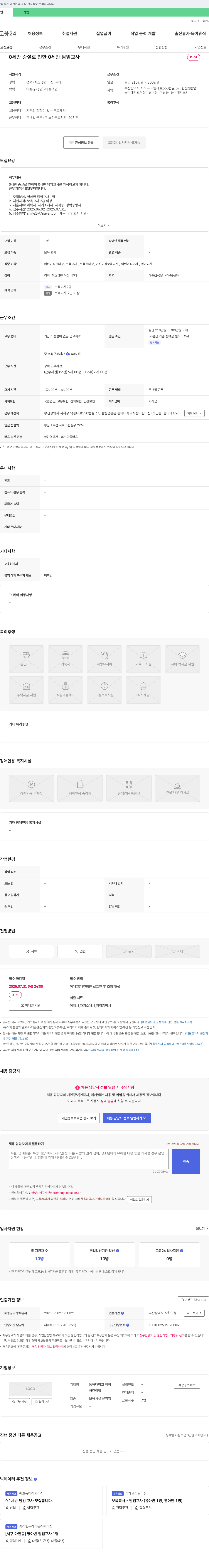Open the 직업 능력 개발 menu
The image size is (209, 1568).
pyautogui.click(x=143, y=34)
